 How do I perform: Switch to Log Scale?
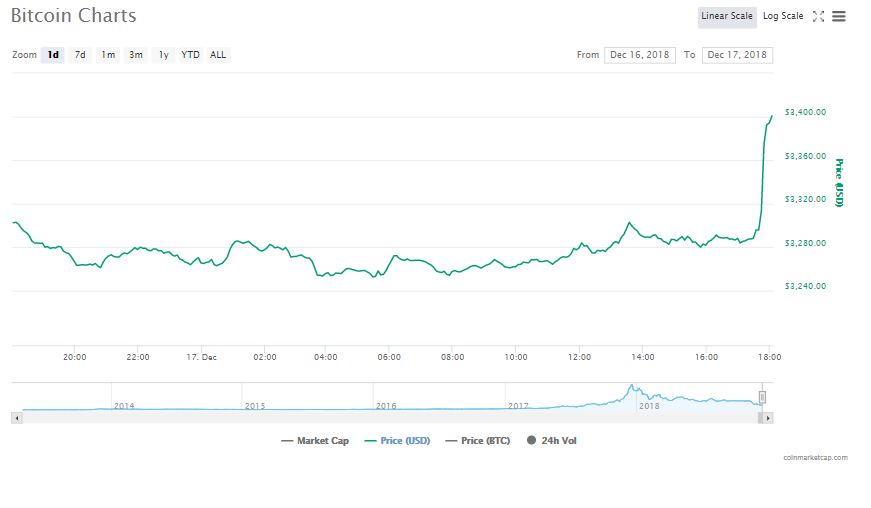[x=783, y=16]
